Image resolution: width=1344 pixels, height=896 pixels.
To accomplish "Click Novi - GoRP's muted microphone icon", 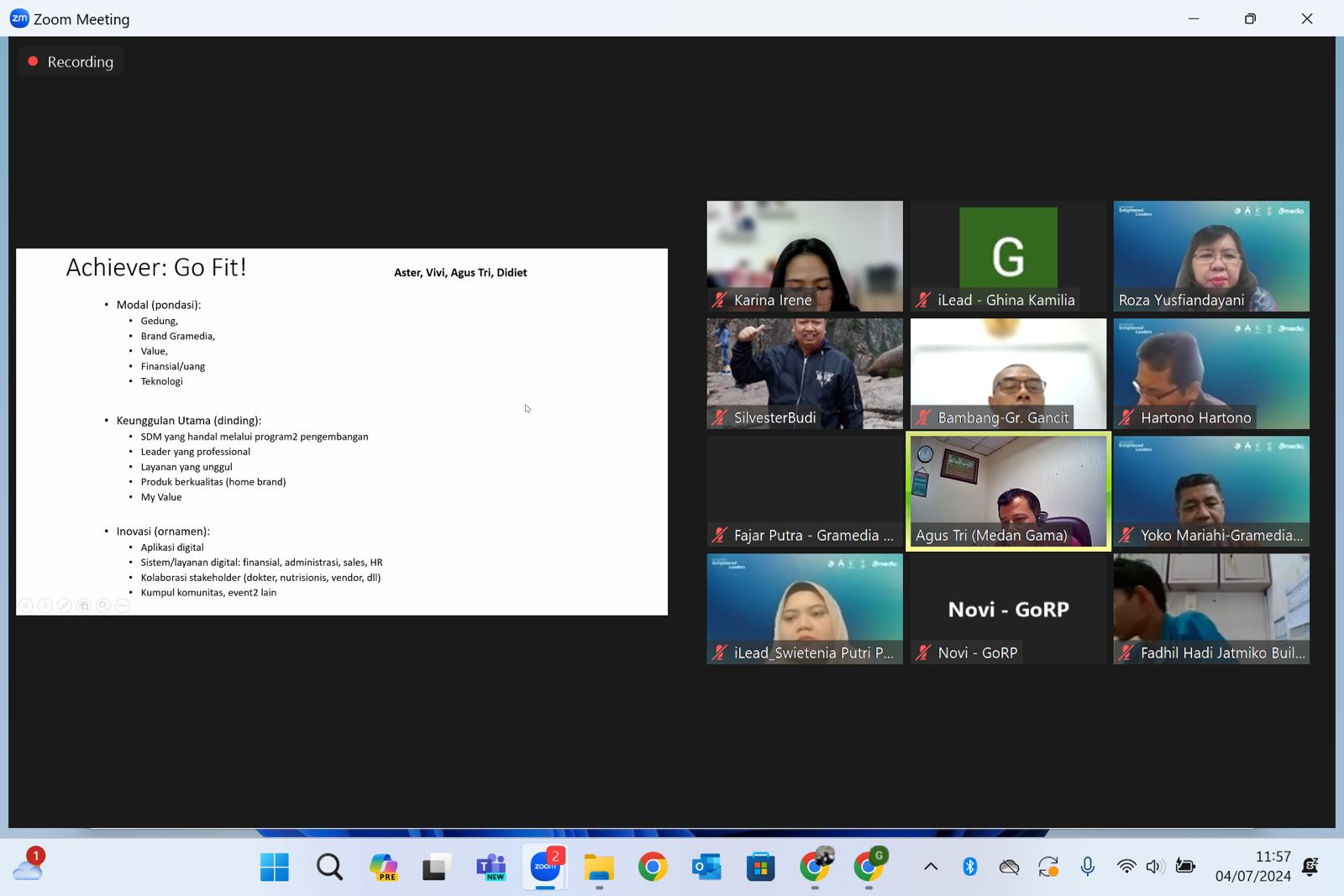I will pos(923,652).
